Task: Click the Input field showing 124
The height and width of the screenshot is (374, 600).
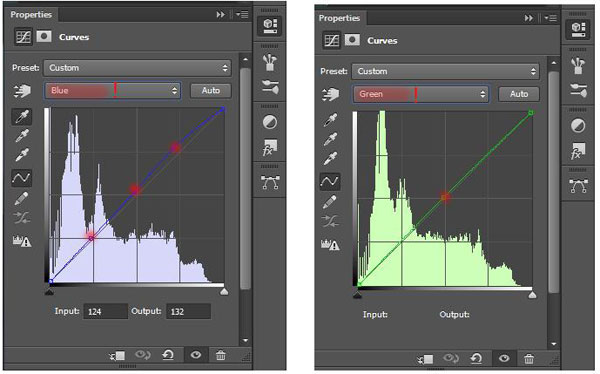Action: [x=105, y=311]
